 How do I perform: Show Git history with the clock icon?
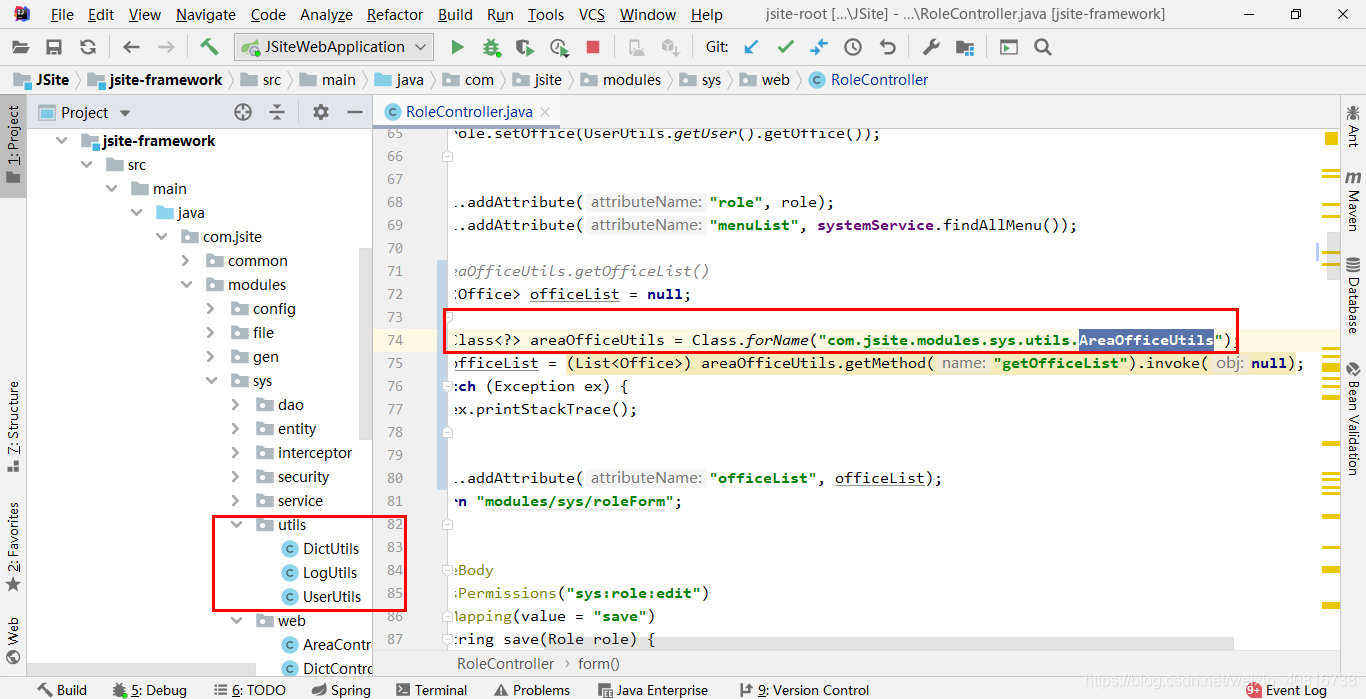pyautogui.click(x=853, y=47)
